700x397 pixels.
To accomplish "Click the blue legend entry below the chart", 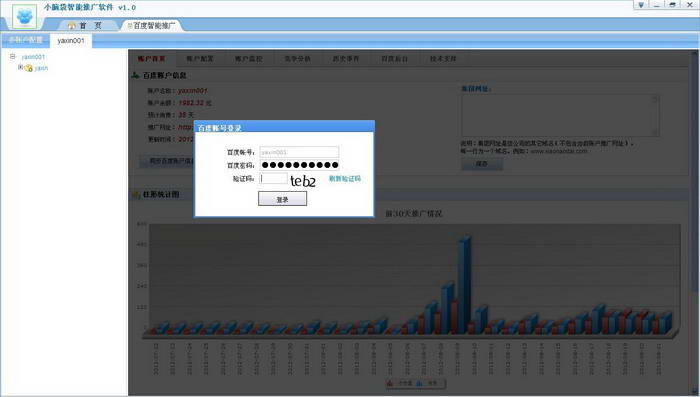I will [428, 383].
